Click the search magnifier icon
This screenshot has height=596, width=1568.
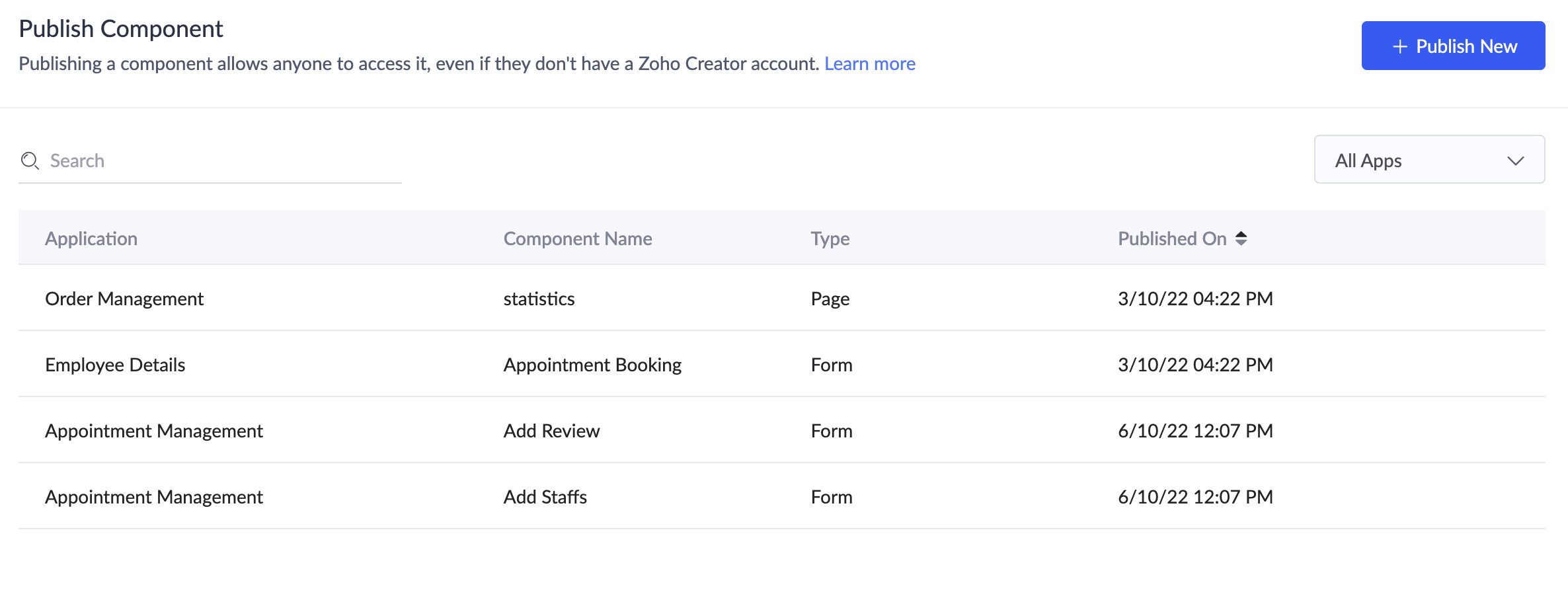point(30,161)
